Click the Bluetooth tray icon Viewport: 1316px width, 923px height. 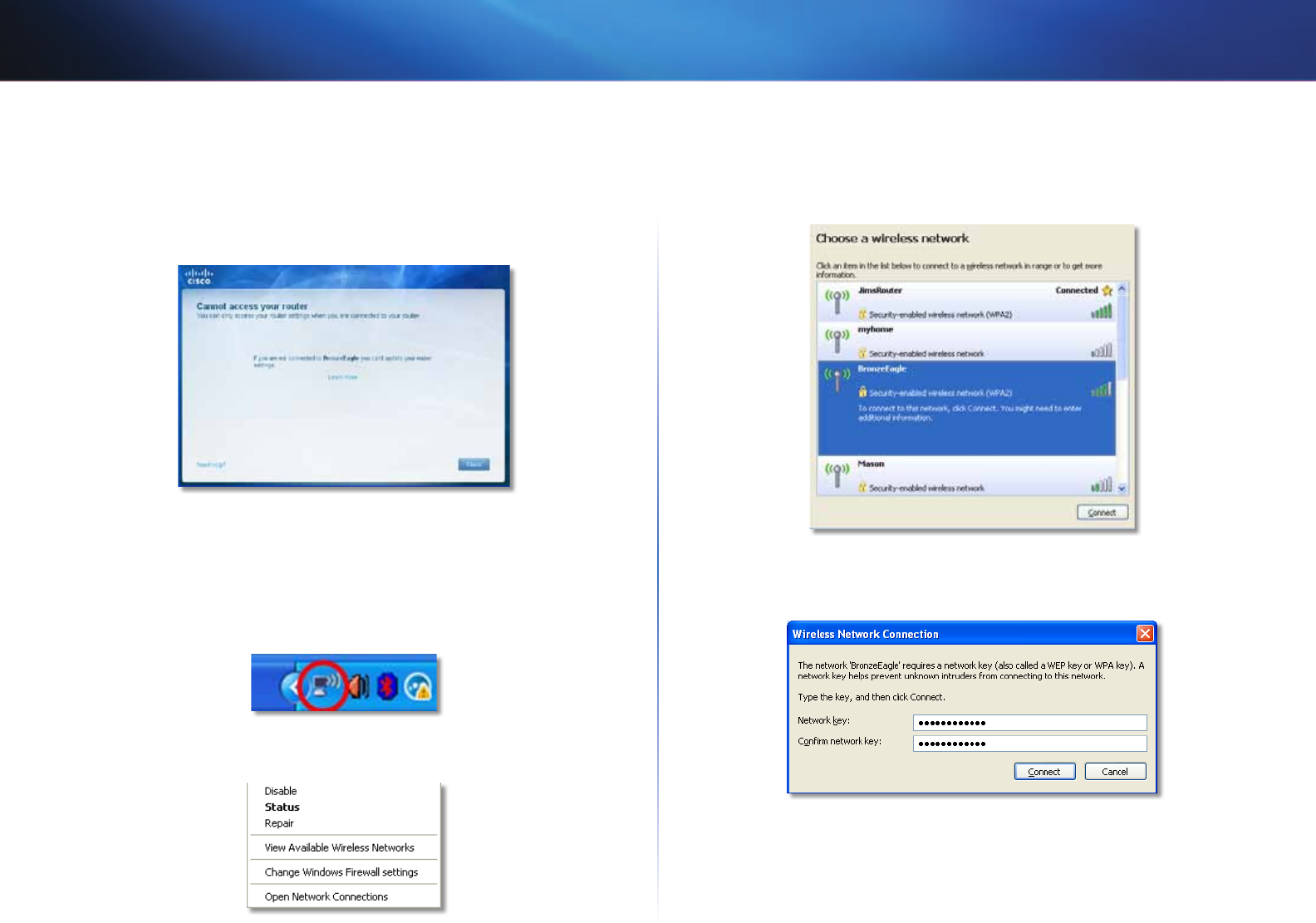[x=387, y=686]
